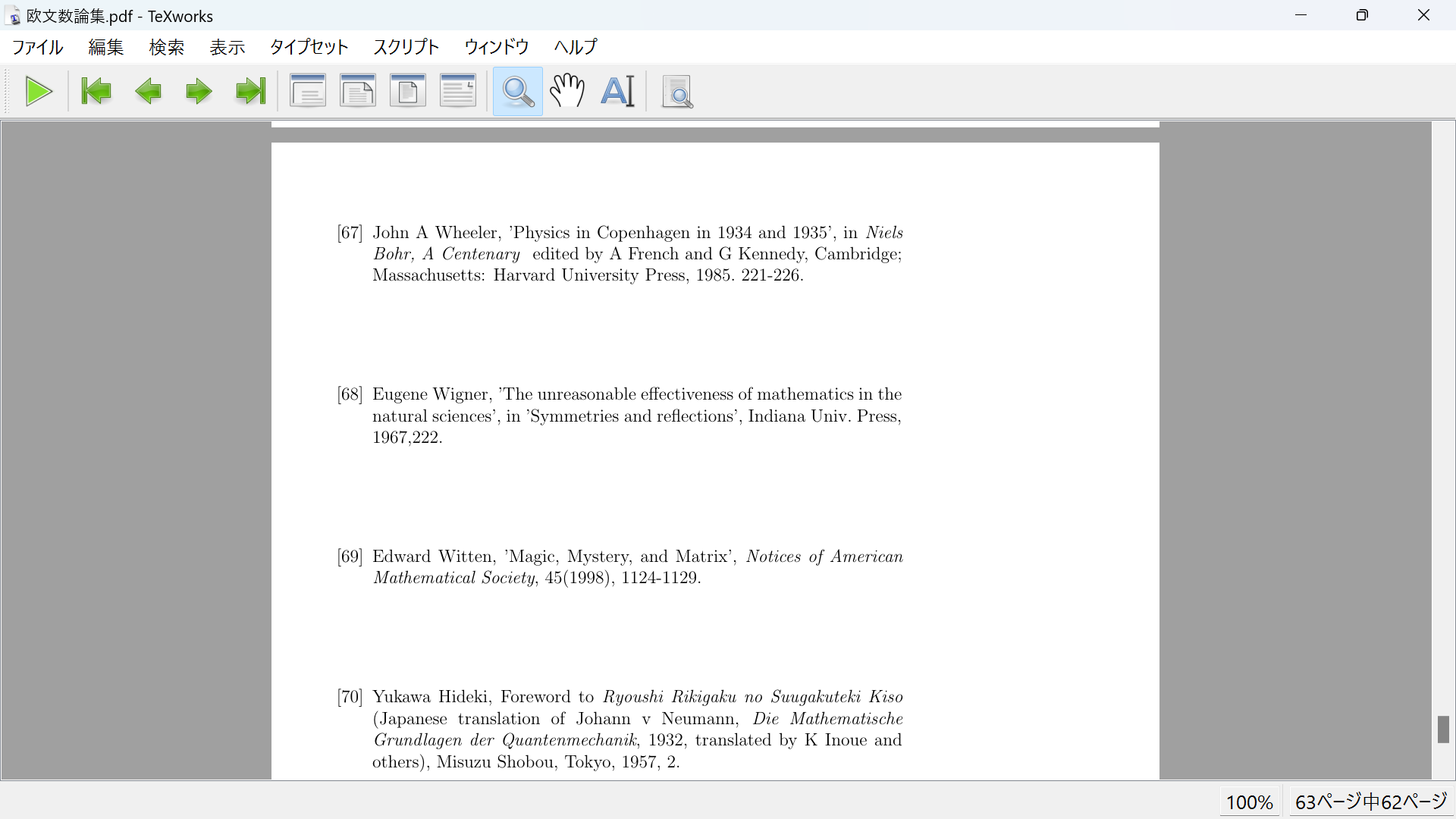Restore down the TeXworks window
1456x819 pixels.
point(1362,15)
